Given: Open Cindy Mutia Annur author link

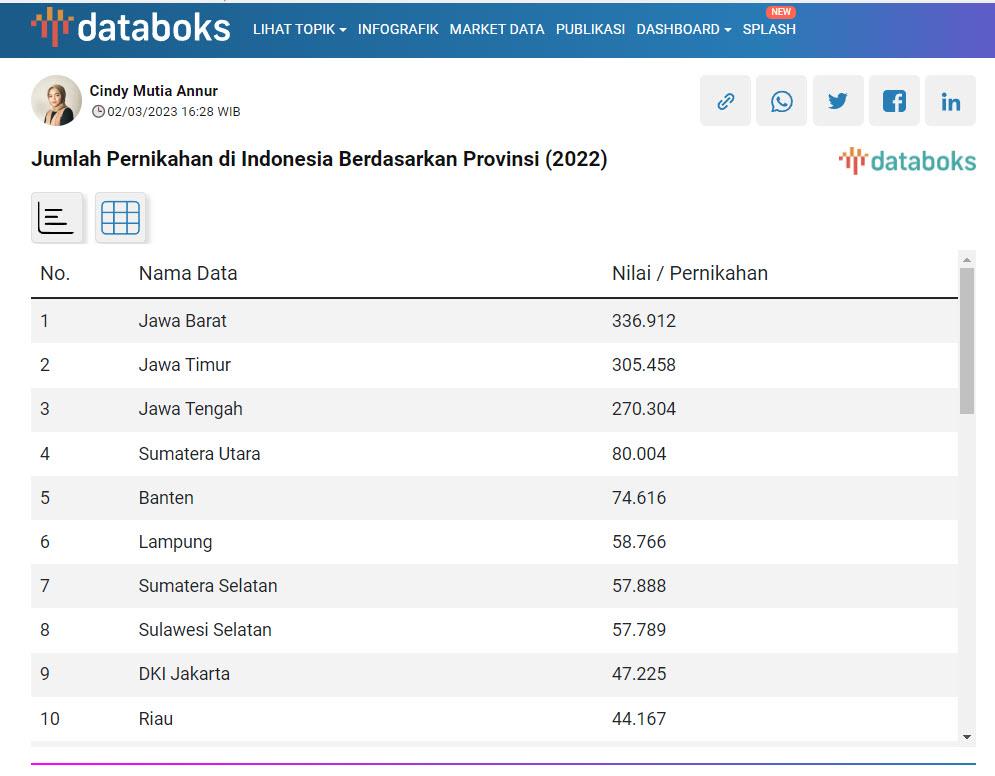Looking at the screenshot, I should pyautogui.click(x=153, y=91).
